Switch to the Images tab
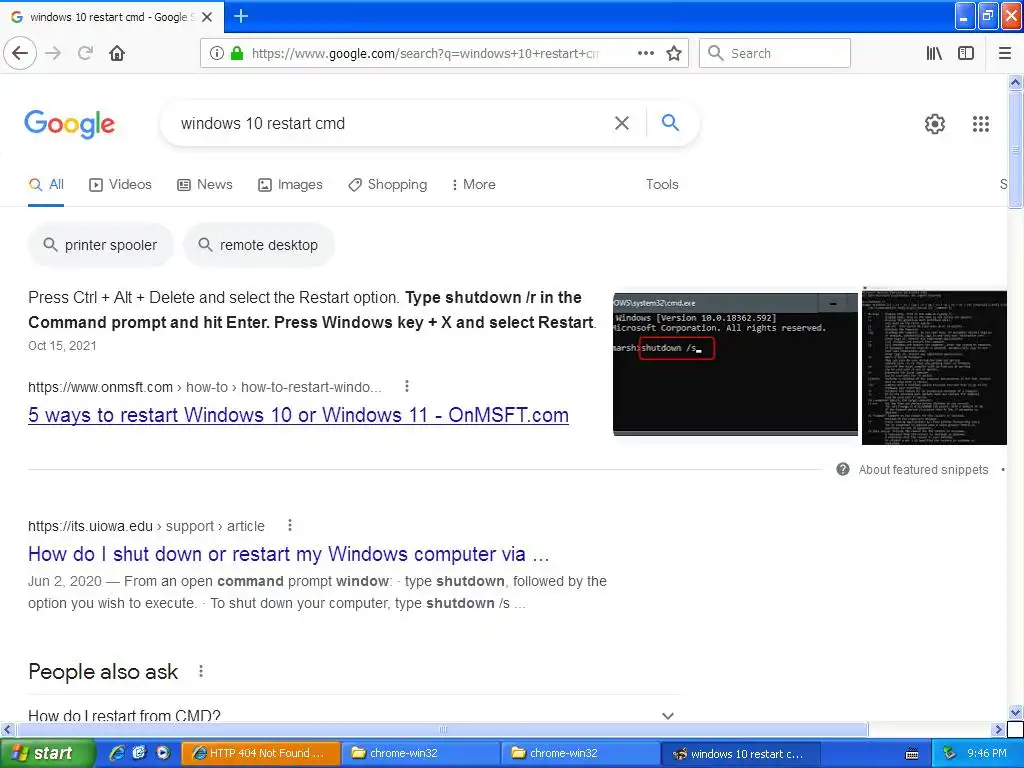The height and width of the screenshot is (768, 1024). (290, 185)
